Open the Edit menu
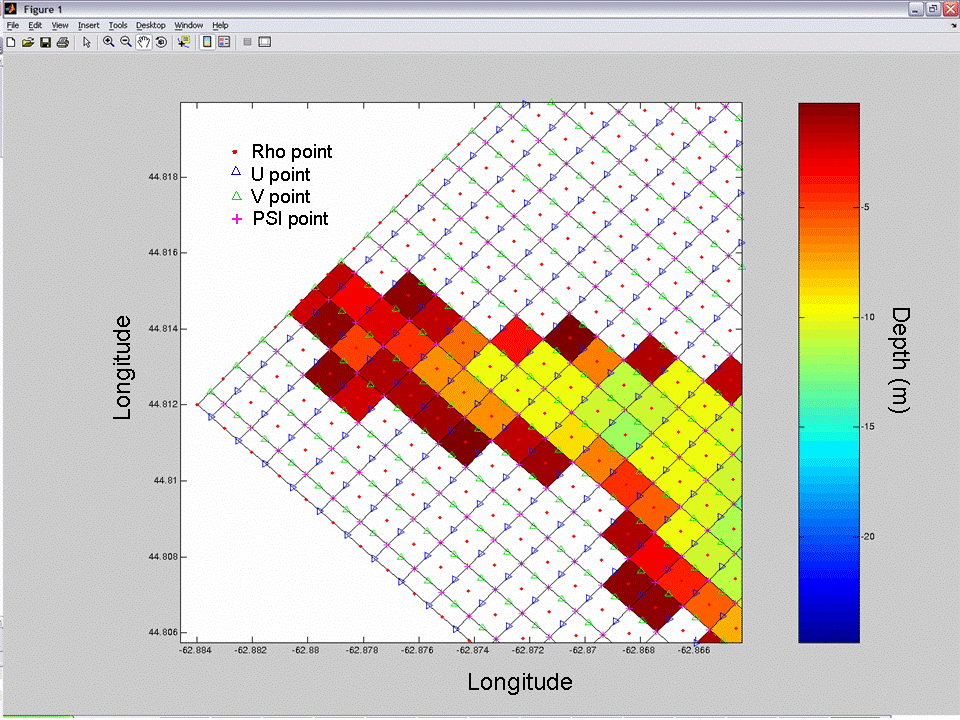The width and height of the screenshot is (960, 720). 35,25
